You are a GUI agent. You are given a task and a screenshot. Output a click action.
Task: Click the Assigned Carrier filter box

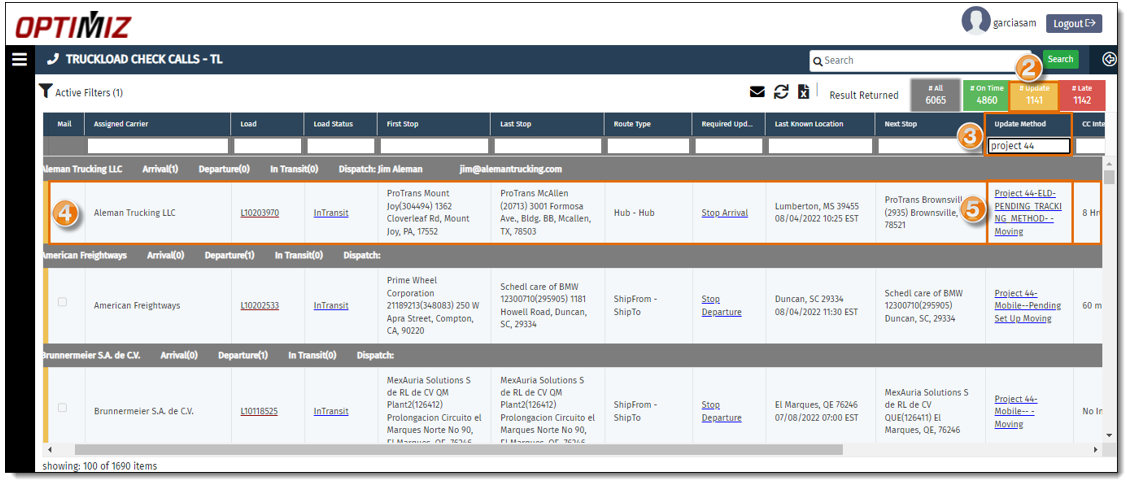157,146
